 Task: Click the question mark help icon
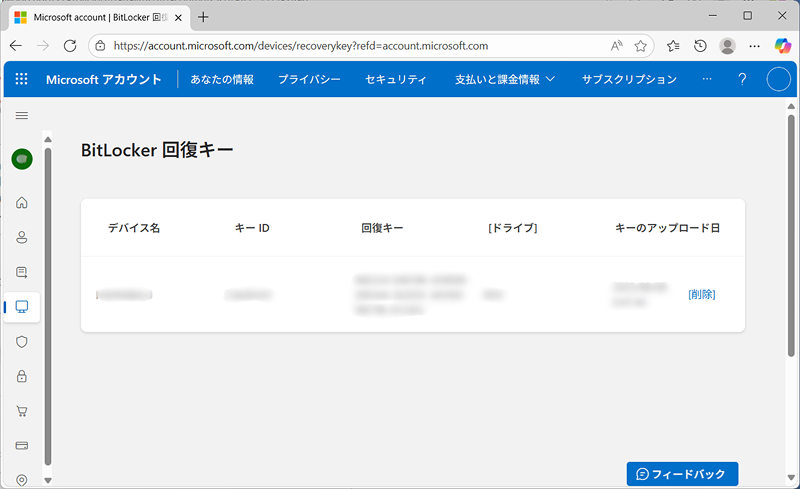(742, 80)
